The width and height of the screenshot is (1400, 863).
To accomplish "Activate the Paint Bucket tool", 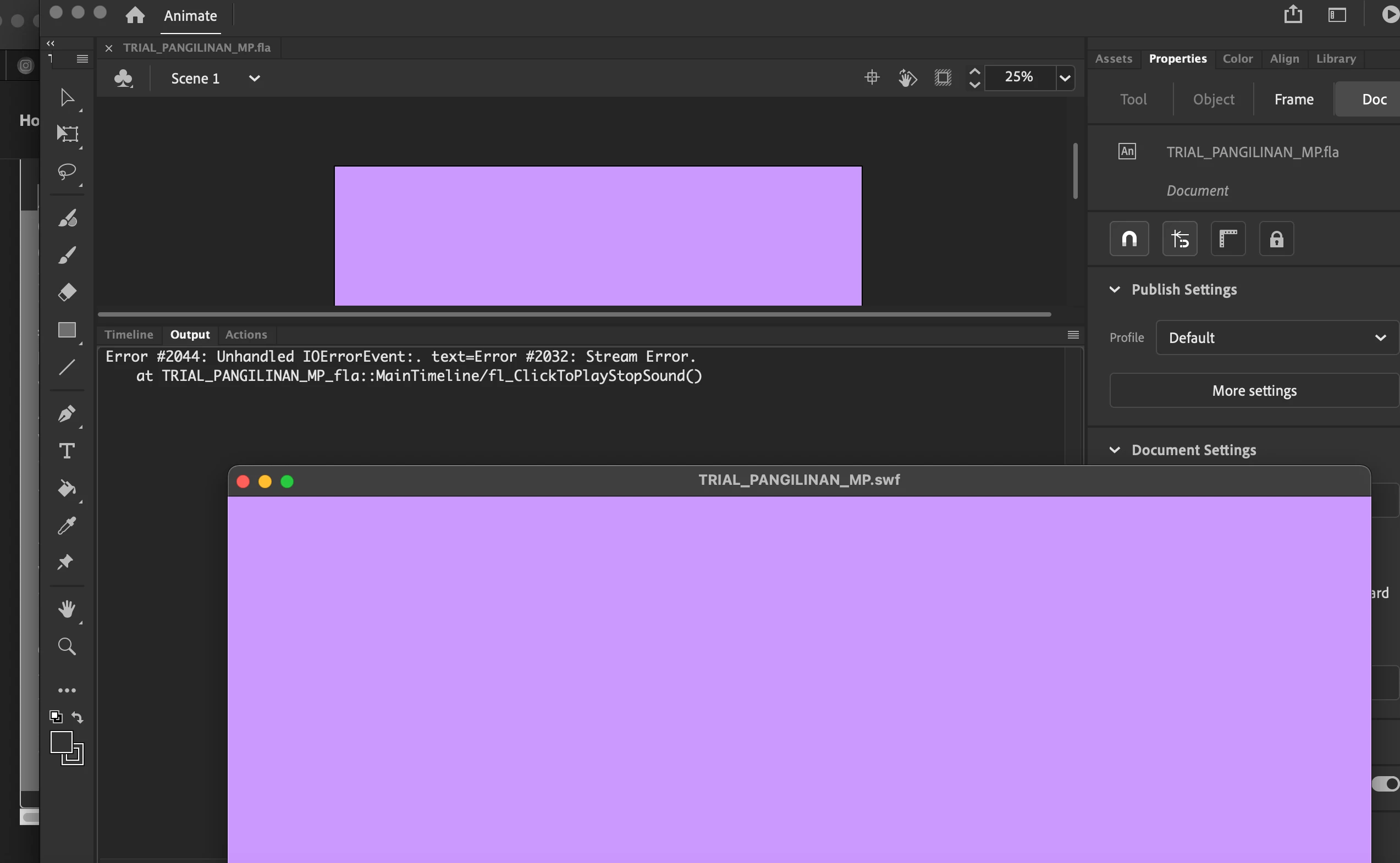I will point(67,489).
